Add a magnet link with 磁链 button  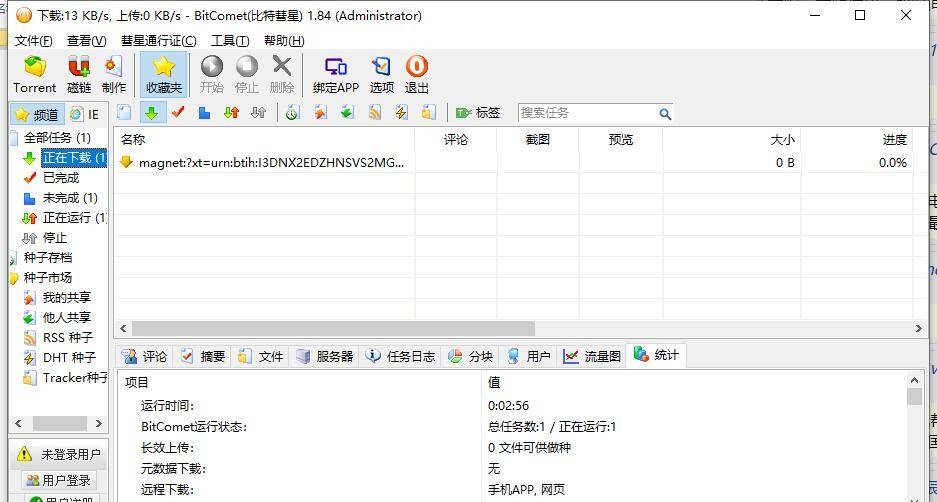[79, 75]
